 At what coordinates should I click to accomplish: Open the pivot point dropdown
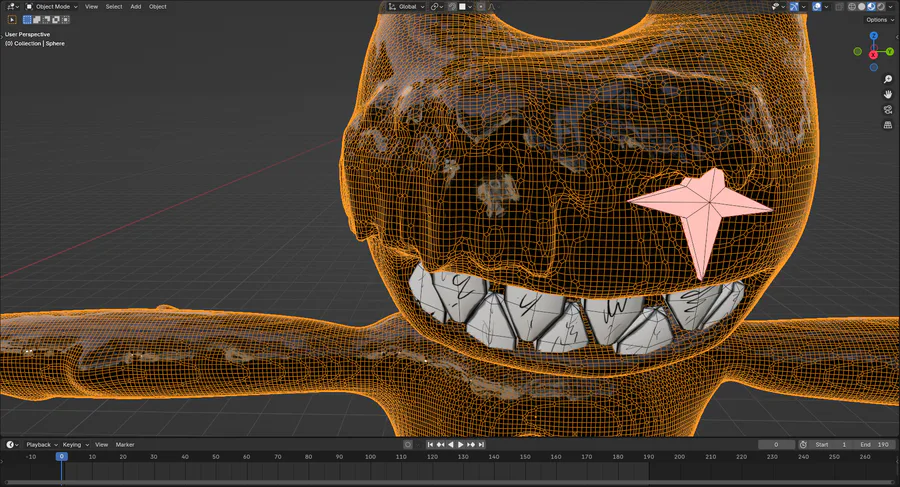[437, 6]
